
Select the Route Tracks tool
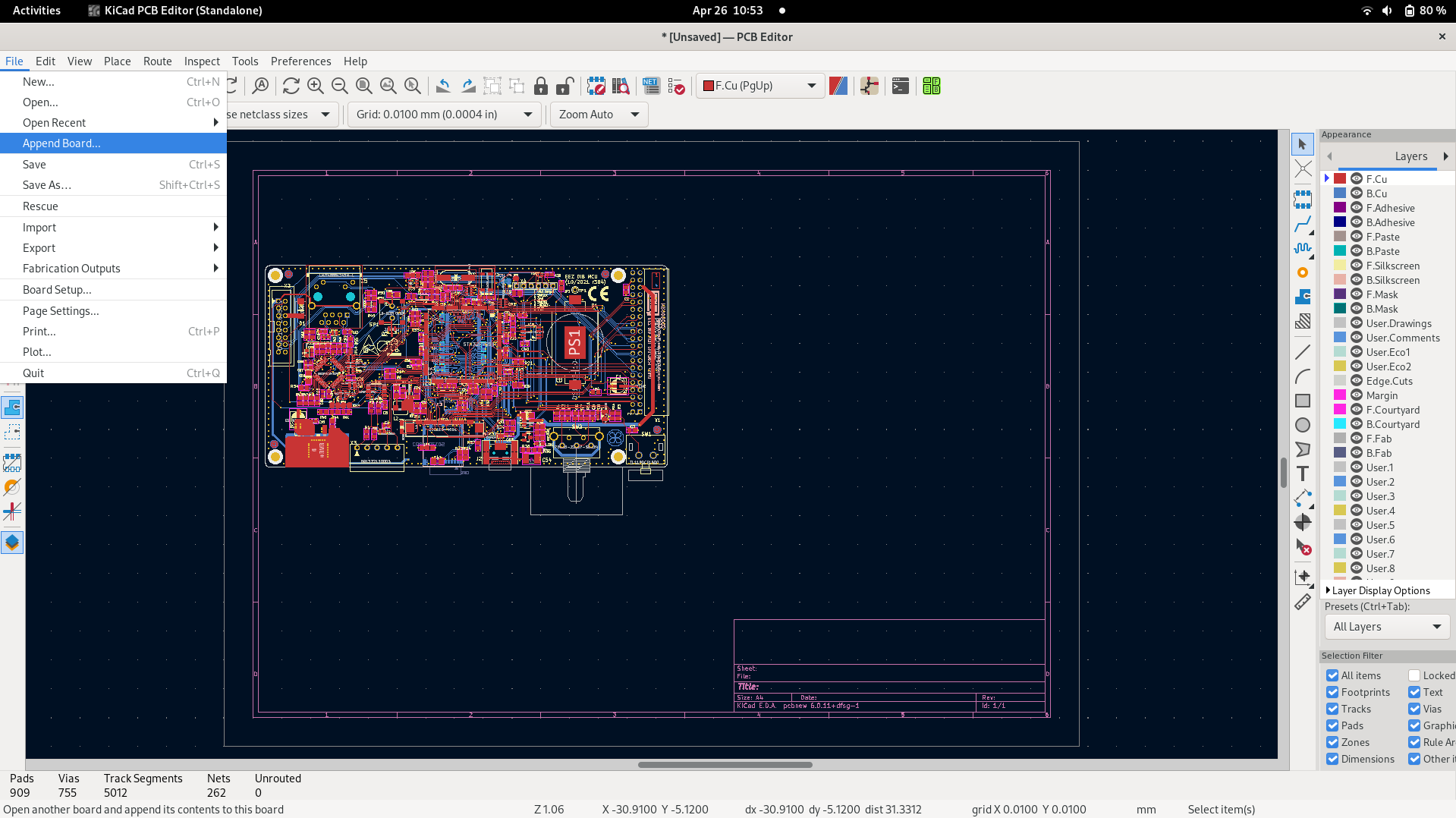point(1302,224)
